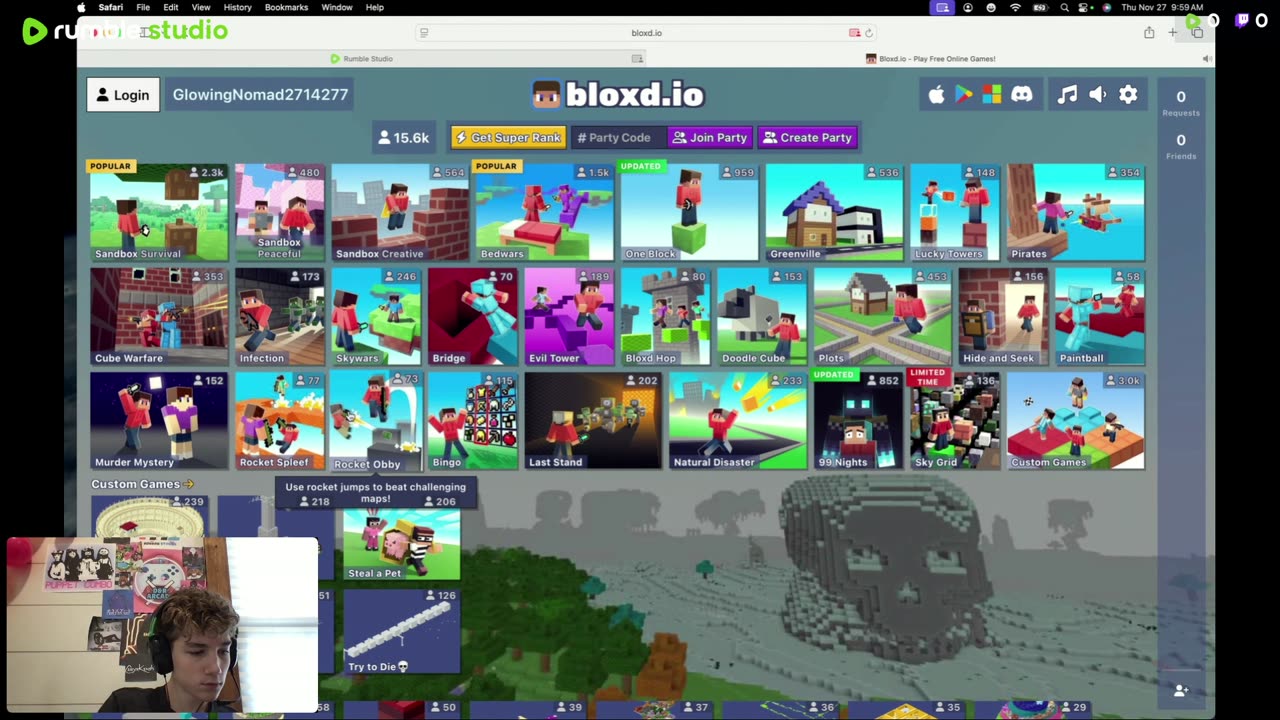Open the Apple menu

(x=82, y=7)
